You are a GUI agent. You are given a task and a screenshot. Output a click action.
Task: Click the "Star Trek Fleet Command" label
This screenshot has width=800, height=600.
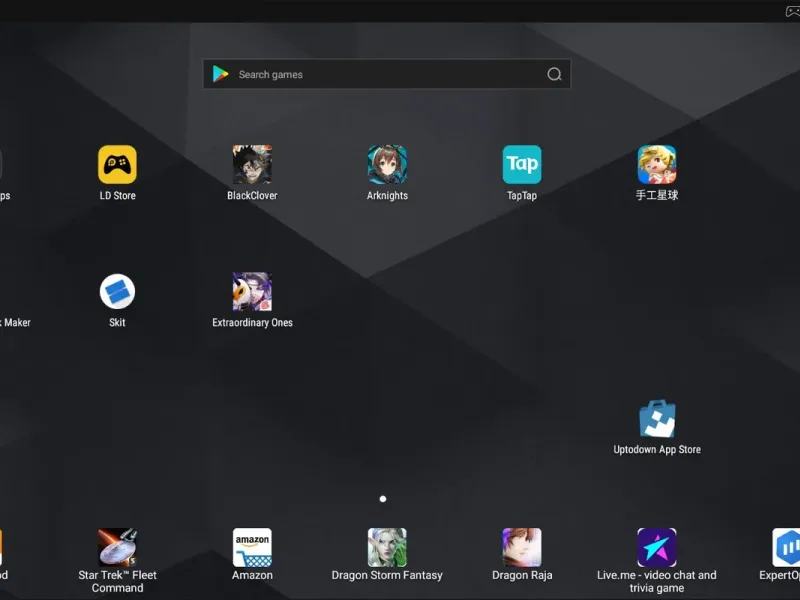pos(117,582)
